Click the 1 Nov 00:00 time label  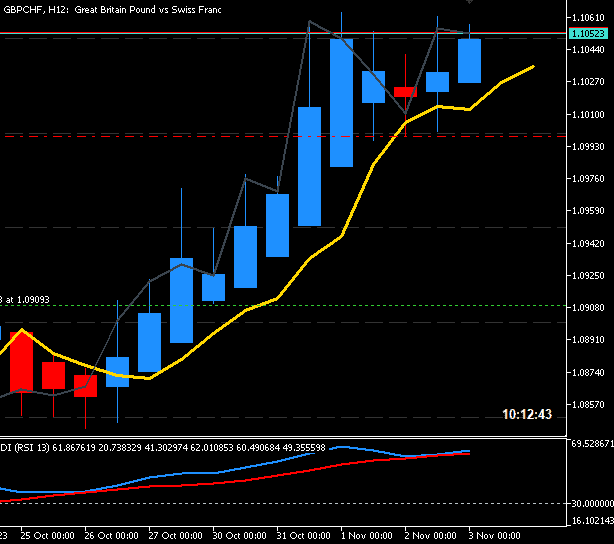coord(367,536)
